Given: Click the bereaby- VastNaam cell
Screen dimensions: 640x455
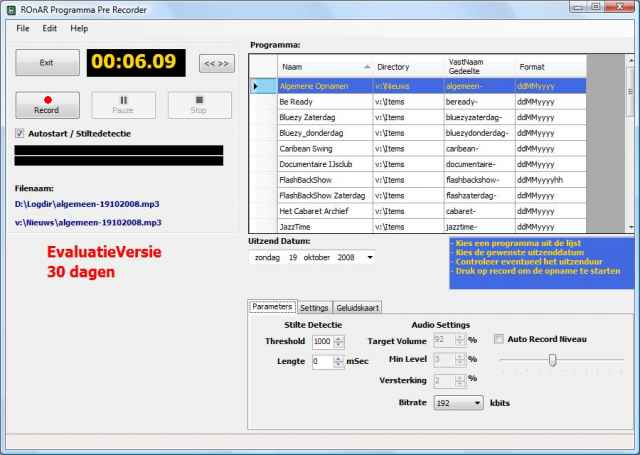Looking at the screenshot, I should click(x=479, y=102).
